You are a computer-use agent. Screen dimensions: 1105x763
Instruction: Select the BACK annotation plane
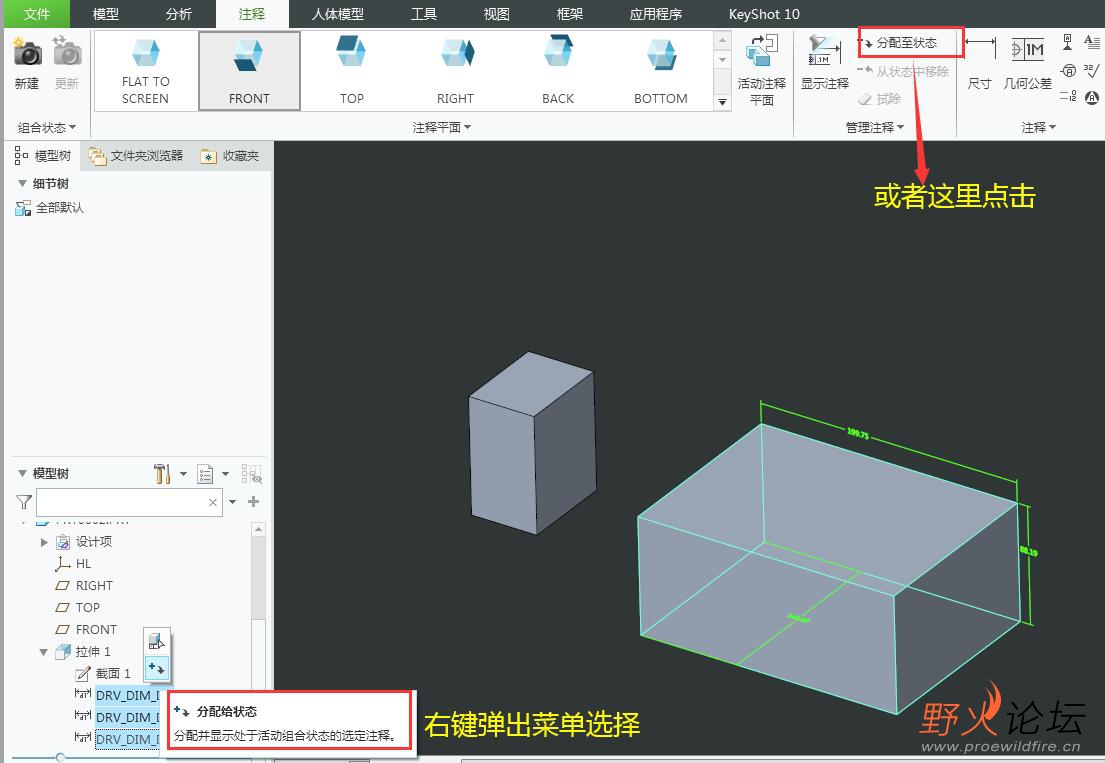(557, 71)
